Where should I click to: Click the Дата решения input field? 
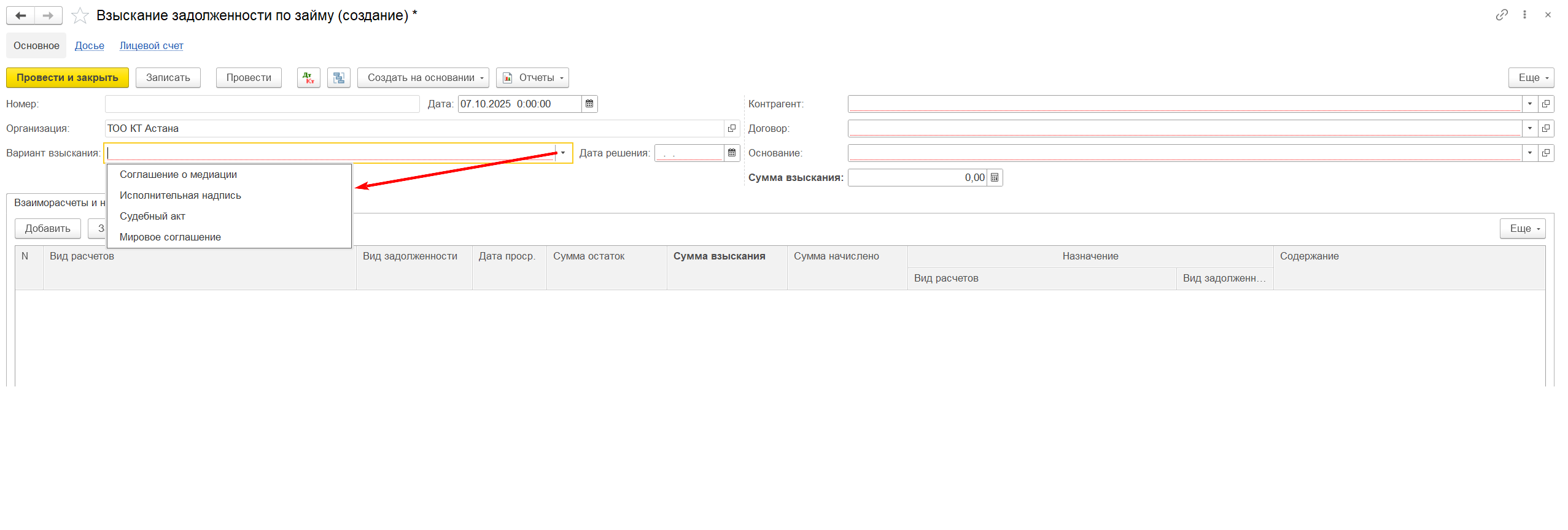[x=689, y=153]
